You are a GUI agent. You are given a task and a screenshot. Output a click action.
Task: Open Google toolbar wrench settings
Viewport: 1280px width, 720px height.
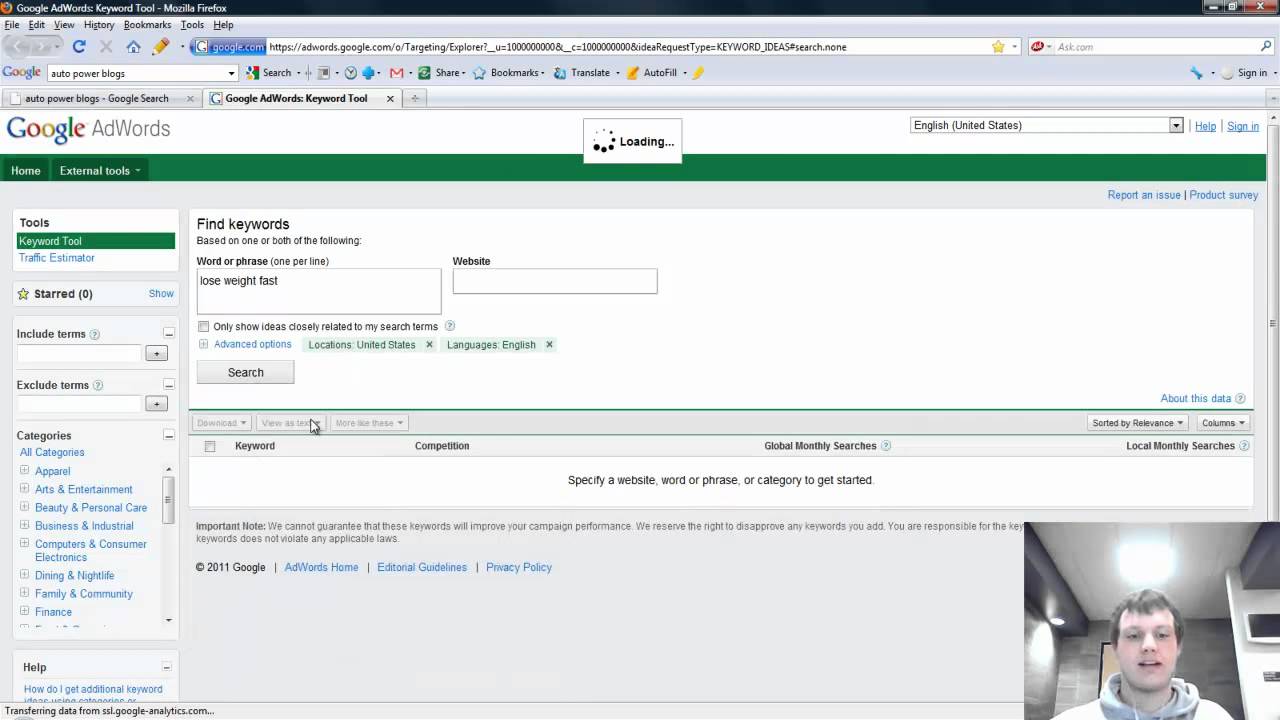(x=1196, y=73)
